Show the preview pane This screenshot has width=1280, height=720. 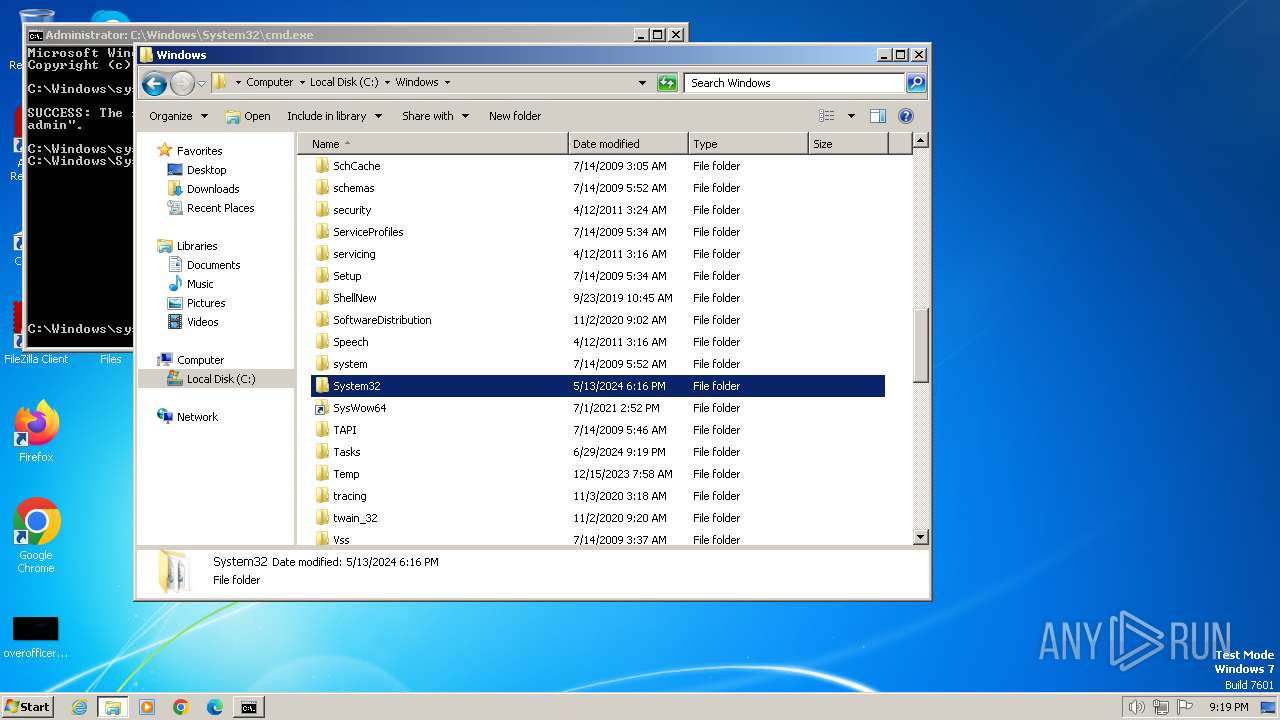pos(877,116)
